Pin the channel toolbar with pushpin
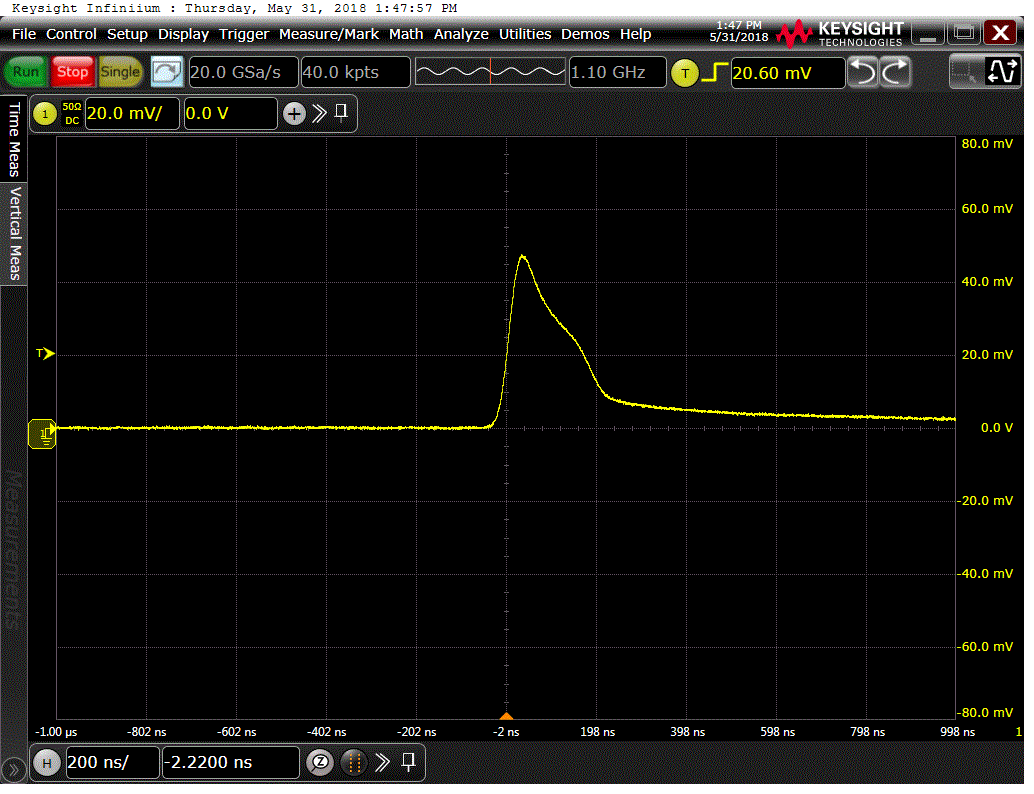1034x794 pixels. [341, 113]
